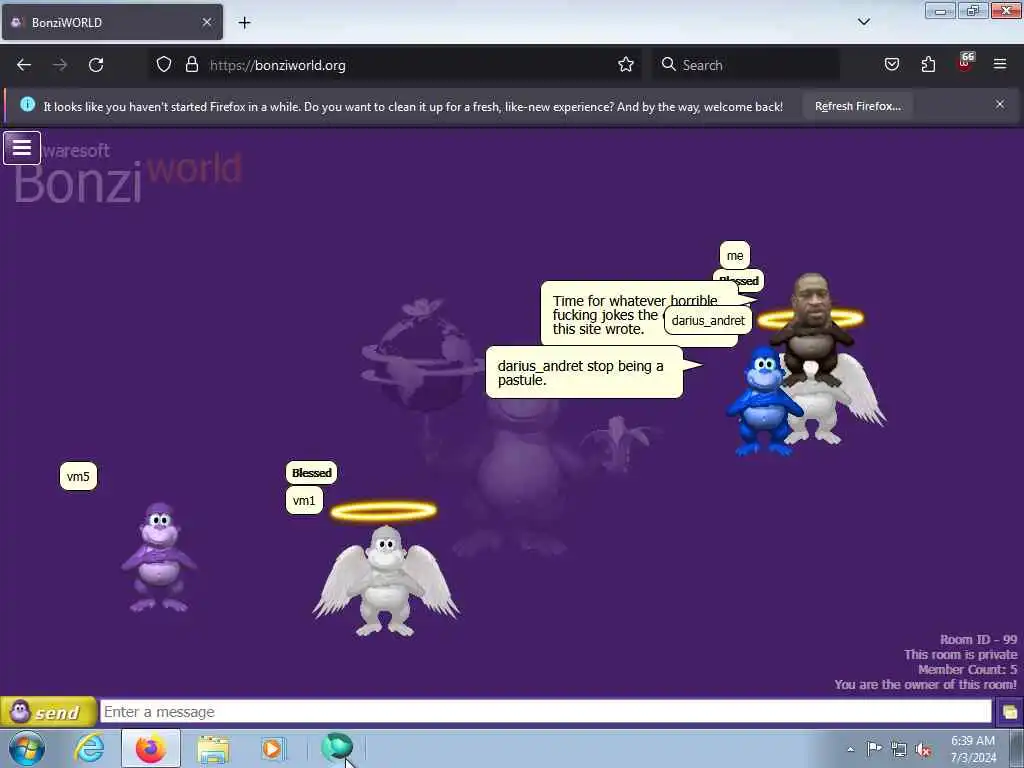Open the Firefox extensions menu
The image size is (1024, 768).
click(928, 65)
